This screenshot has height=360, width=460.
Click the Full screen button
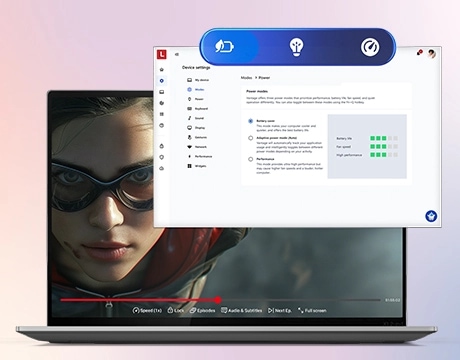click(312, 310)
